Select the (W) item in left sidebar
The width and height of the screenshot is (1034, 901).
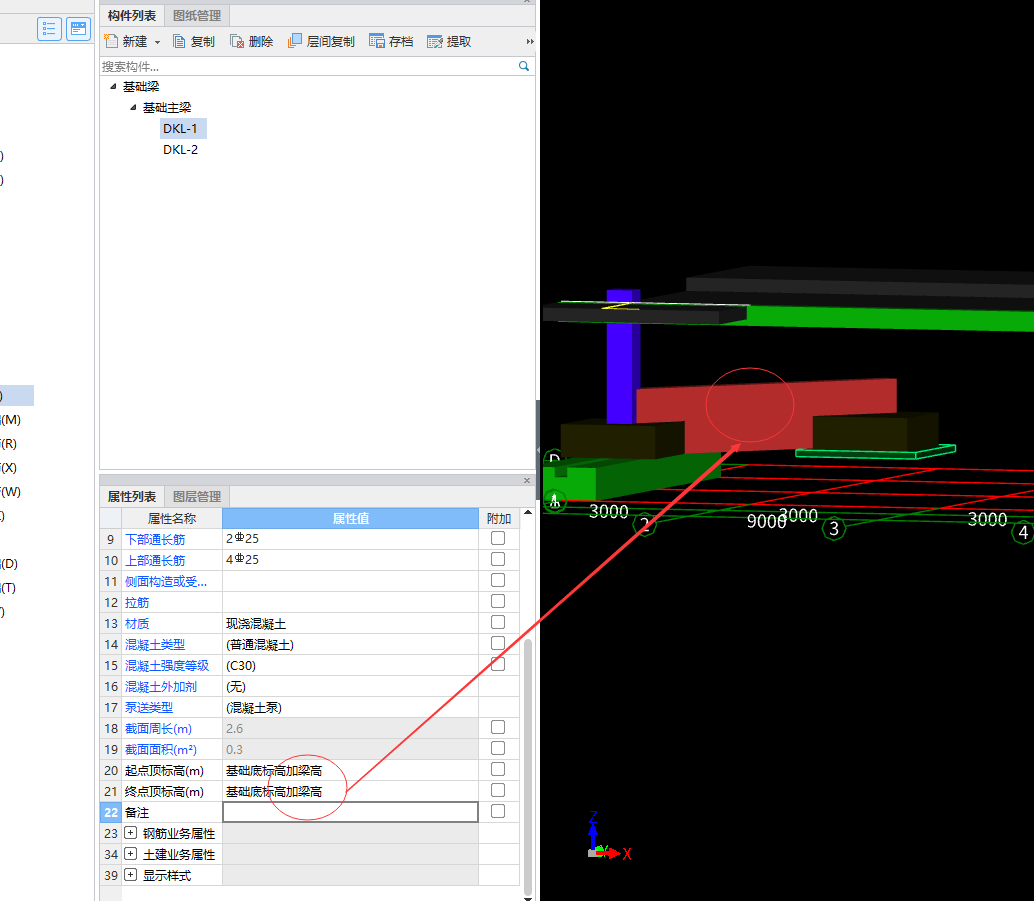click(11, 492)
